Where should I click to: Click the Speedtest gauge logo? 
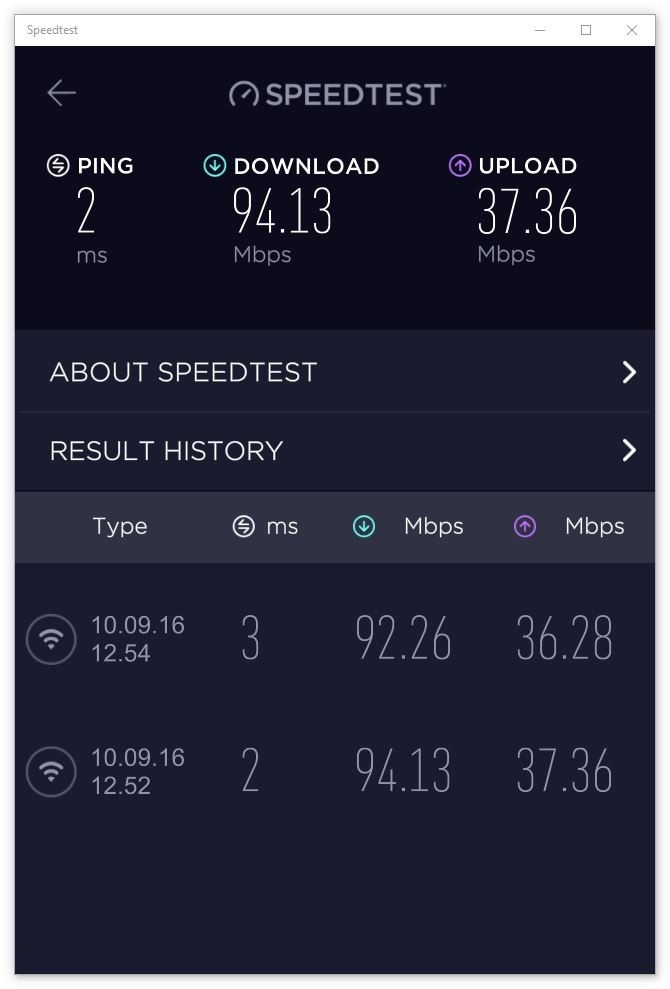tap(244, 94)
